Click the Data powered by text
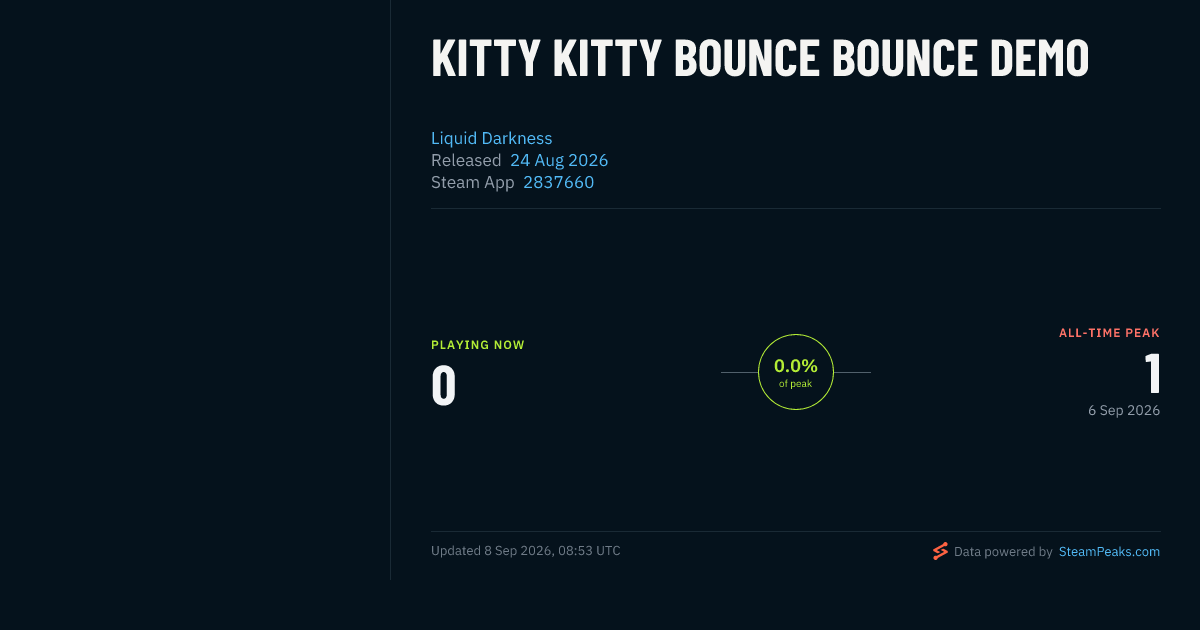Screen dimensions: 1200x630 [1003, 551]
